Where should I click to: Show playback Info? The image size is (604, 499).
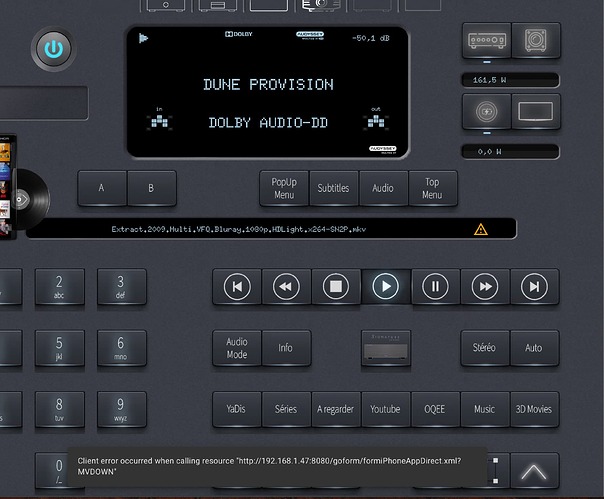coord(286,348)
